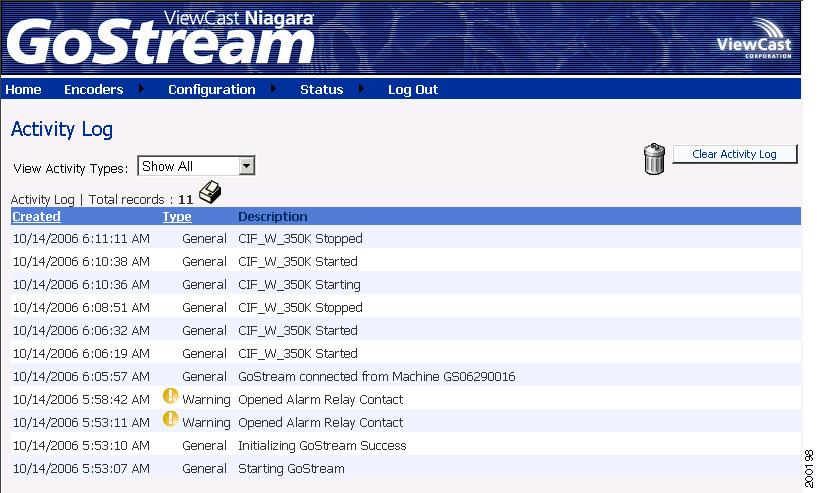Go to the Home menu

[x=23, y=90]
